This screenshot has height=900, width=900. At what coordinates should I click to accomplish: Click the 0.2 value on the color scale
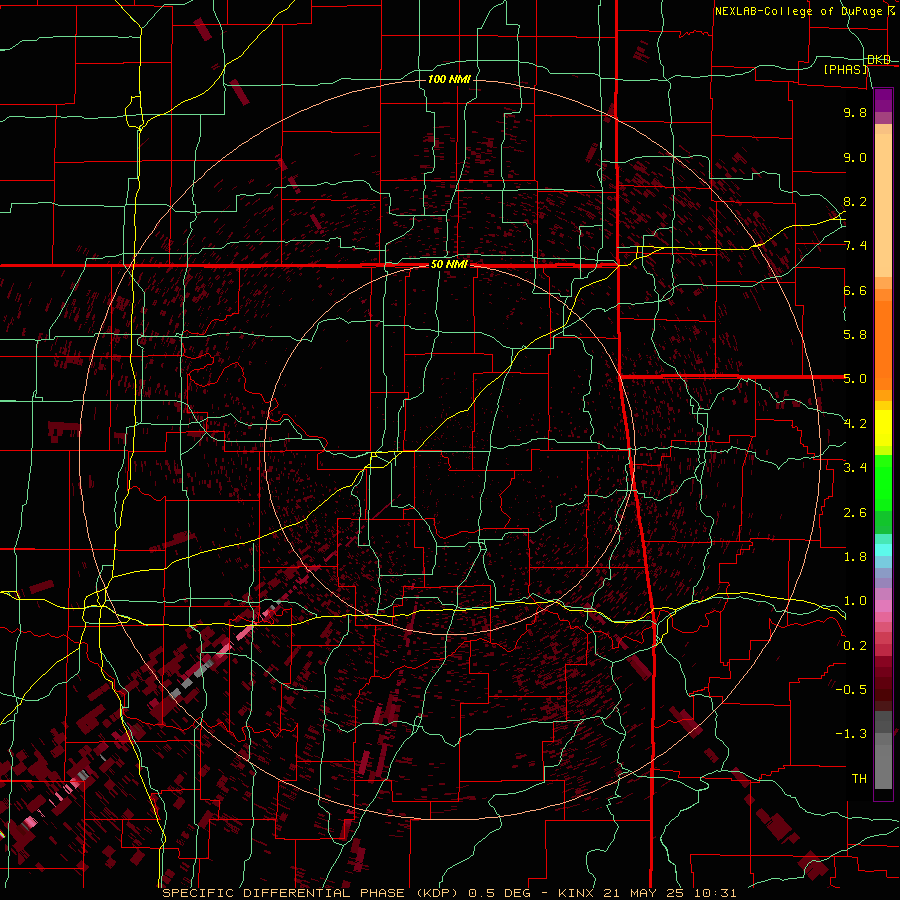(855, 646)
